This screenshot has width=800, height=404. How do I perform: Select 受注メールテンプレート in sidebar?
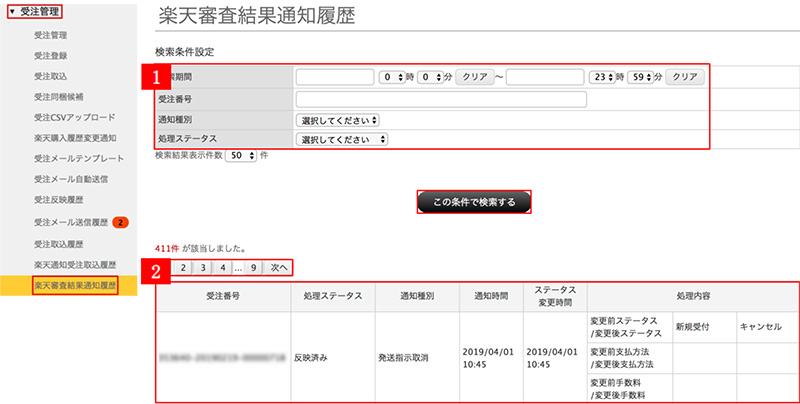tap(78, 158)
